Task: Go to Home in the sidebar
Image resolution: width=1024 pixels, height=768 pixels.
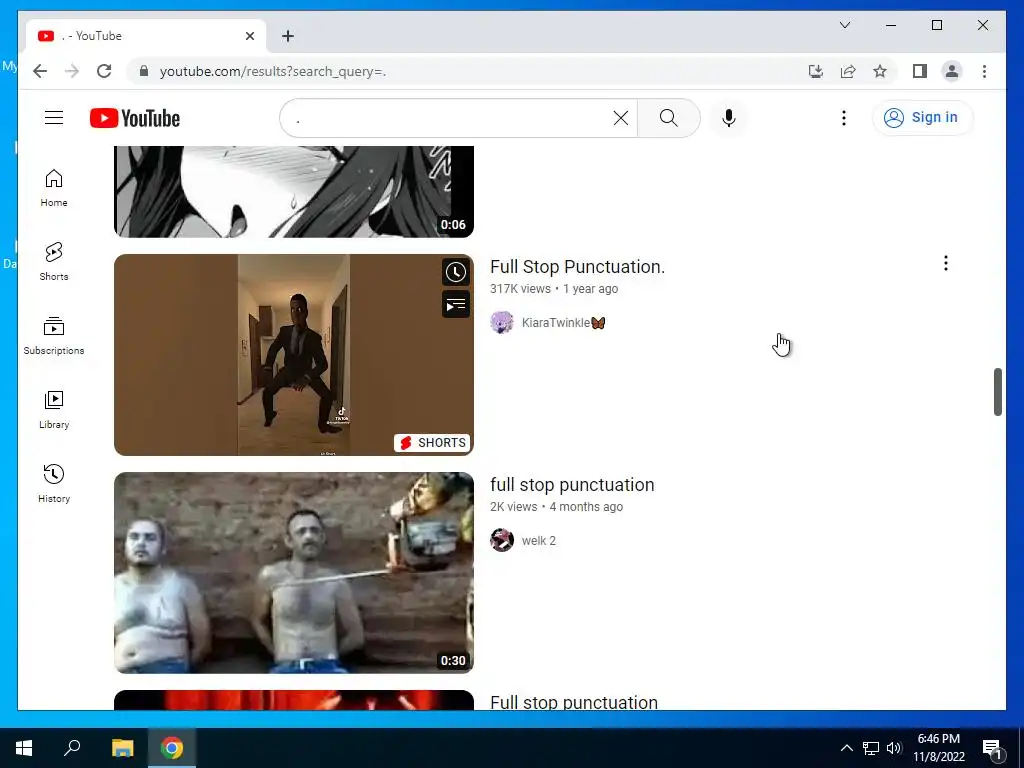Action: pyautogui.click(x=54, y=188)
